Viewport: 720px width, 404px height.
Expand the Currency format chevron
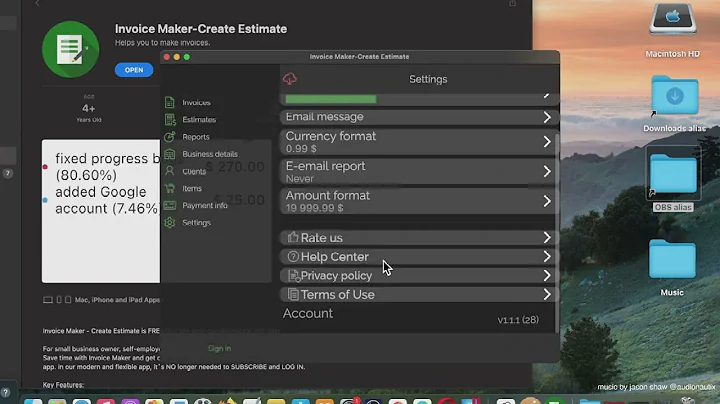pyautogui.click(x=547, y=141)
